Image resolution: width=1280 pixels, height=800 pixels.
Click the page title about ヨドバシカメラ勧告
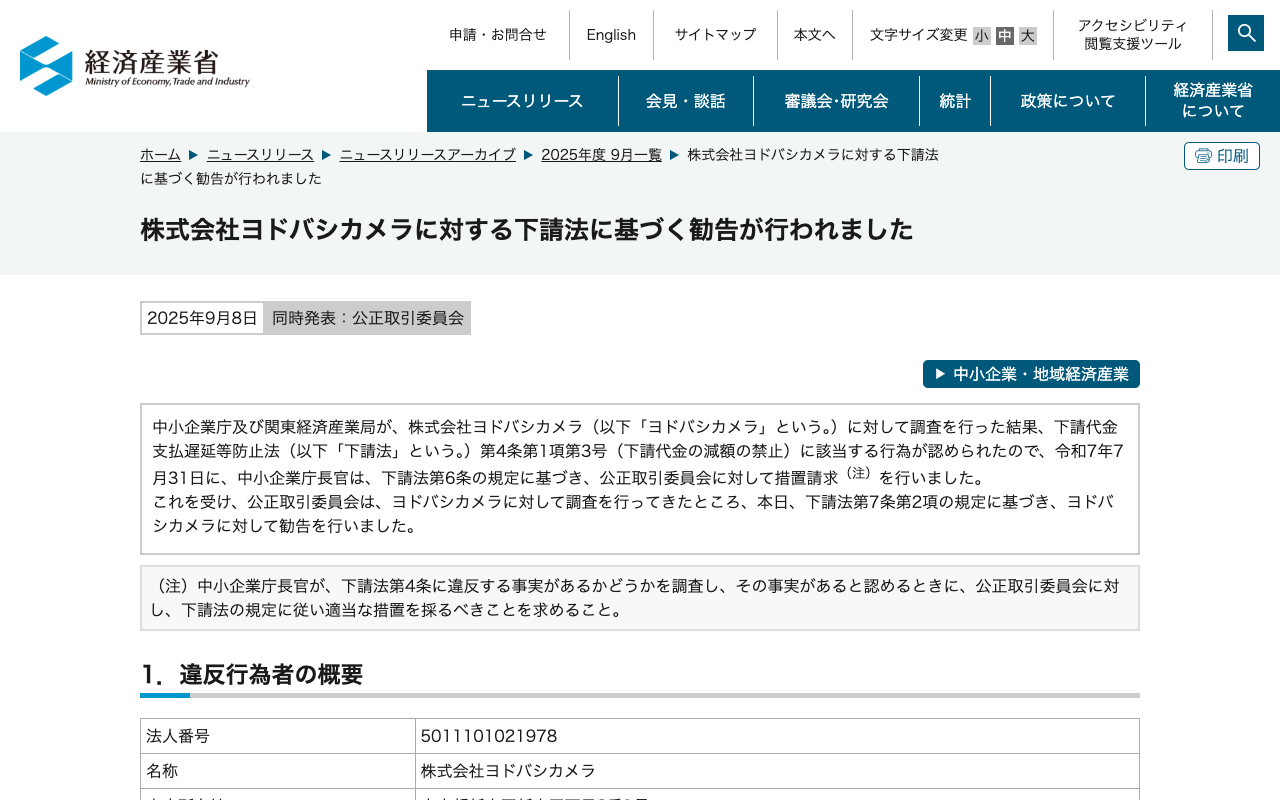527,229
